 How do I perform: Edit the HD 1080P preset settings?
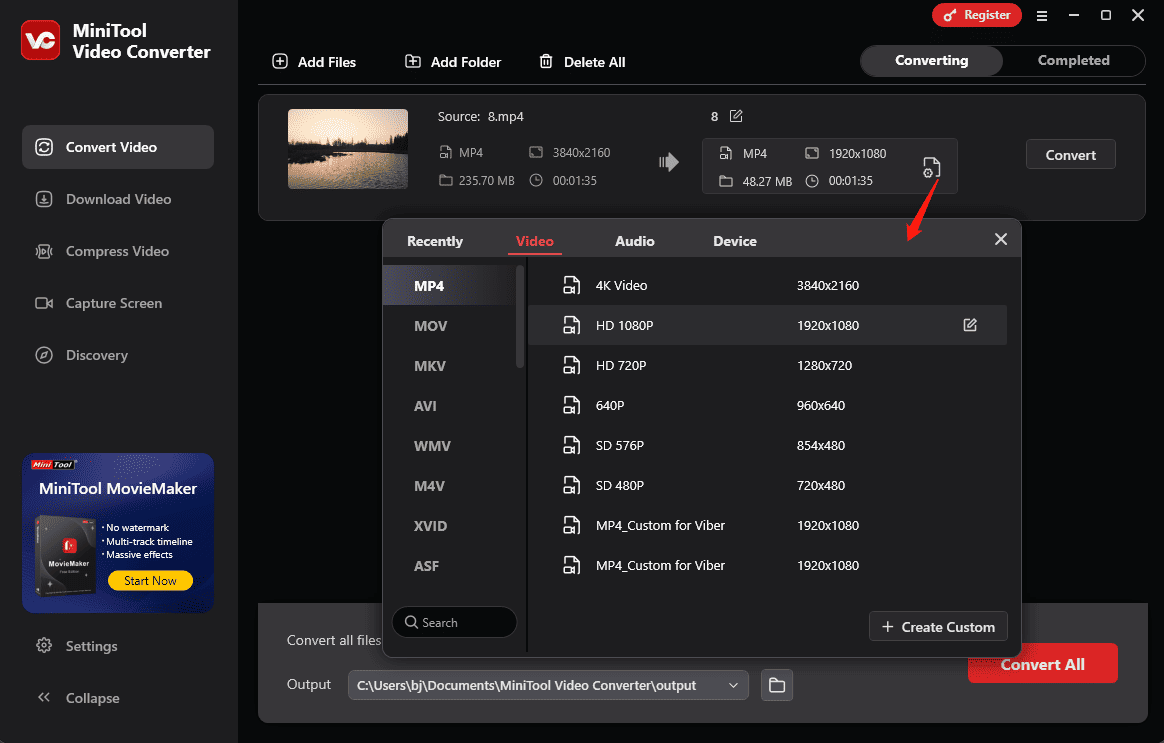tap(970, 325)
